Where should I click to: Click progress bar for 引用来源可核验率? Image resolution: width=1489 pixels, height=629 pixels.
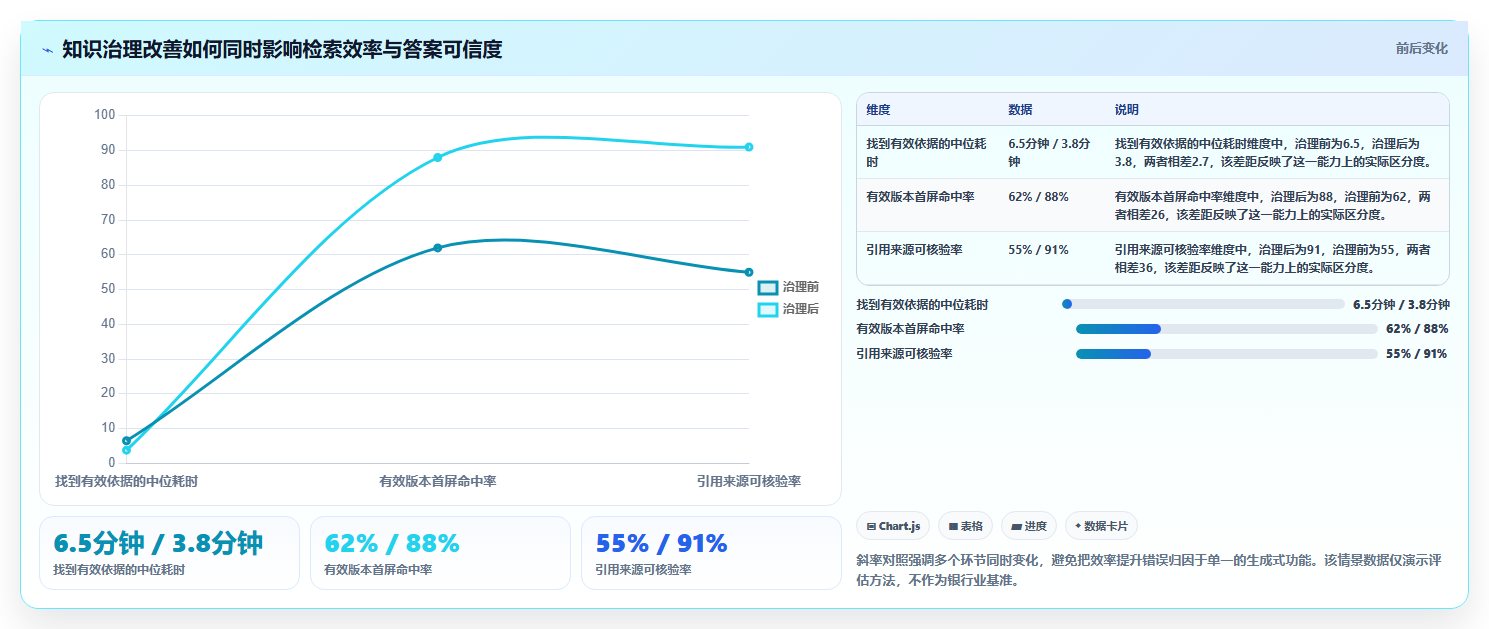point(1227,354)
